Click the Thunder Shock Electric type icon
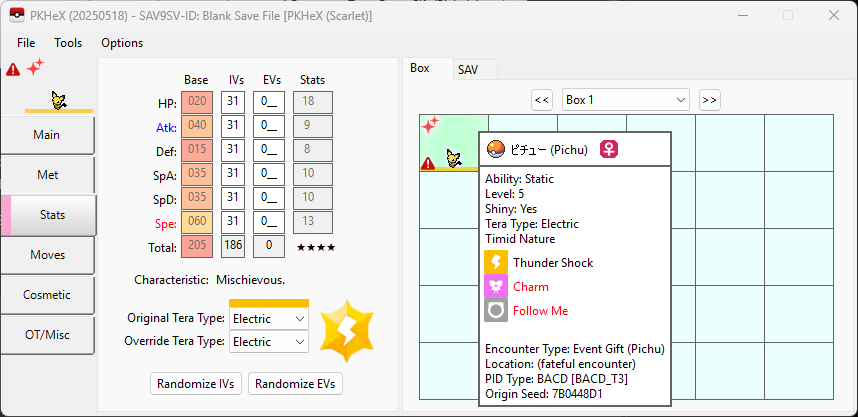Viewport: 858px width, 417px height. (x=496, y=263)
